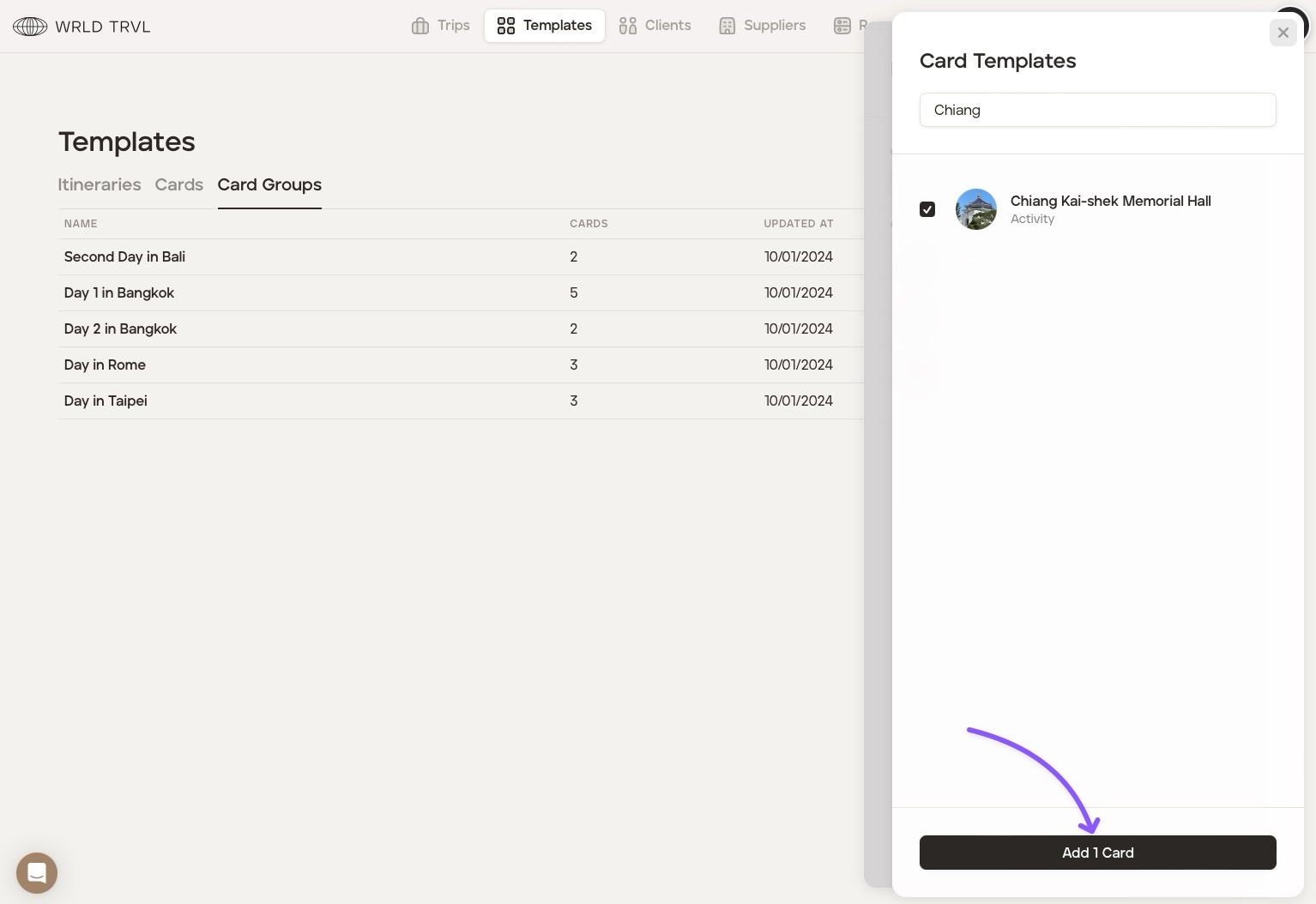Open the chat support bubble

(x=37, y=873)
